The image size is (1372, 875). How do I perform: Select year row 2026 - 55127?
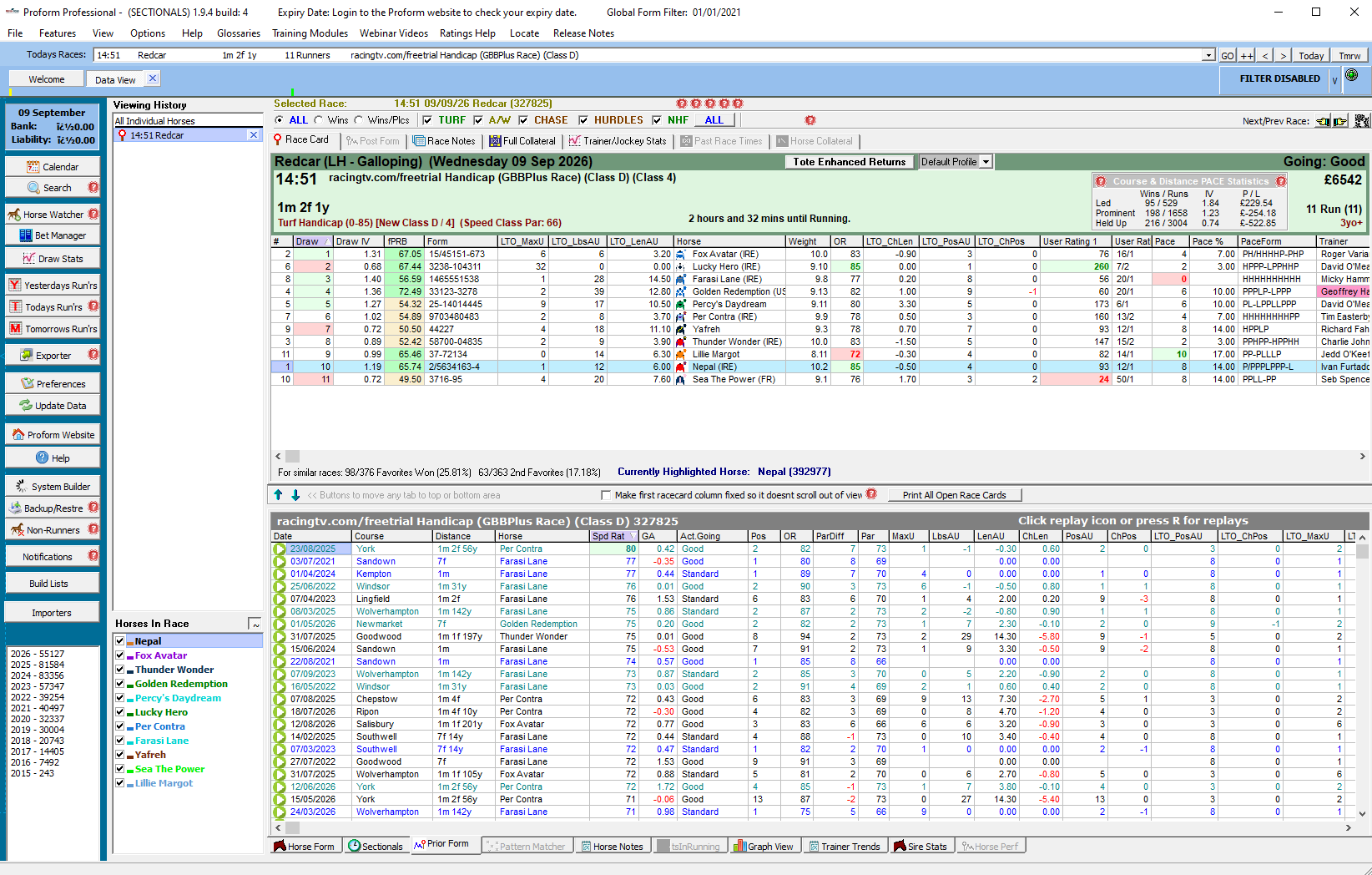tap(38, 655)
